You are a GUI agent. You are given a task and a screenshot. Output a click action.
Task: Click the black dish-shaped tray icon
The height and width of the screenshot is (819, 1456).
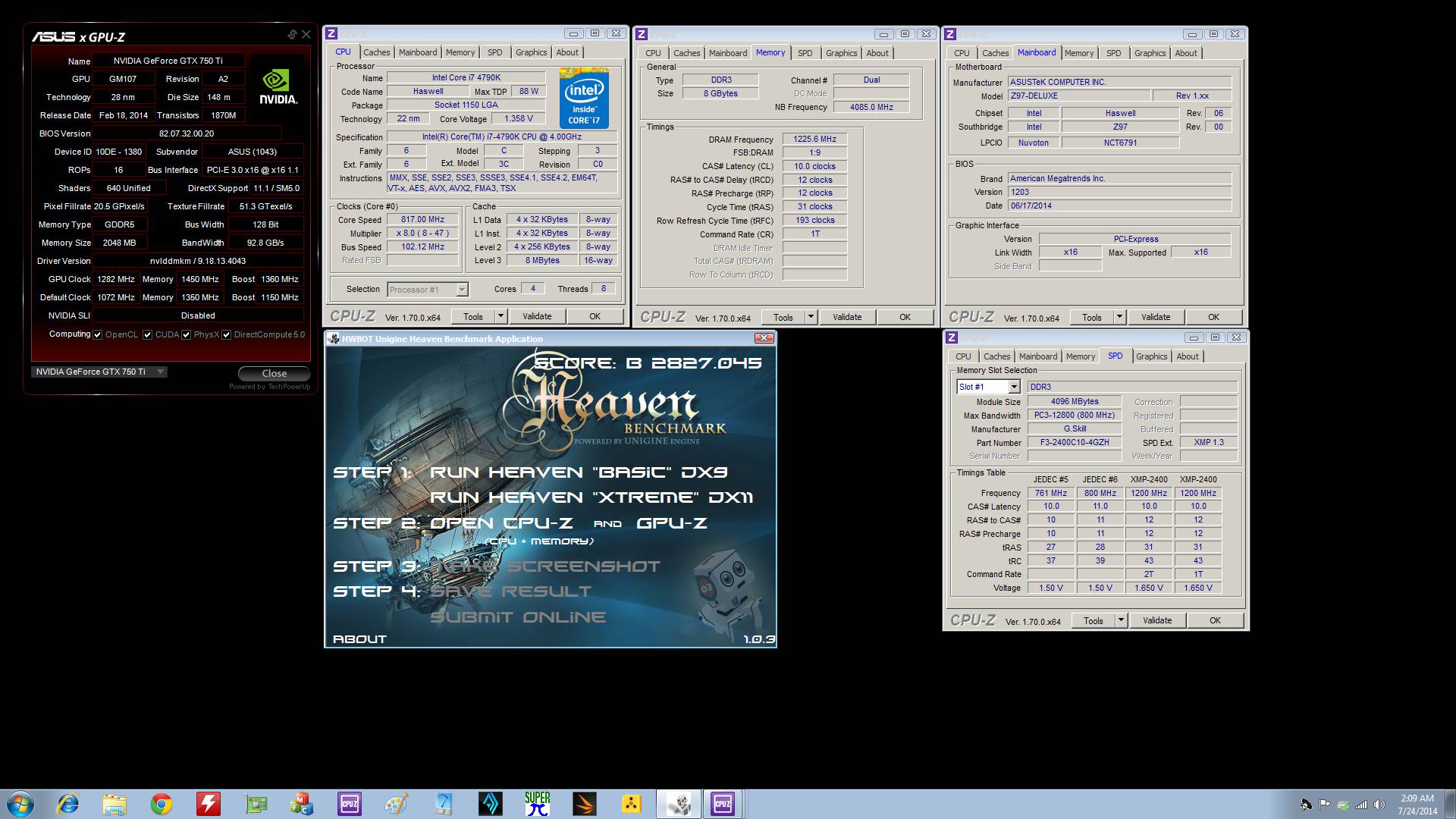pyautogui.click(x=1306, y=805)
